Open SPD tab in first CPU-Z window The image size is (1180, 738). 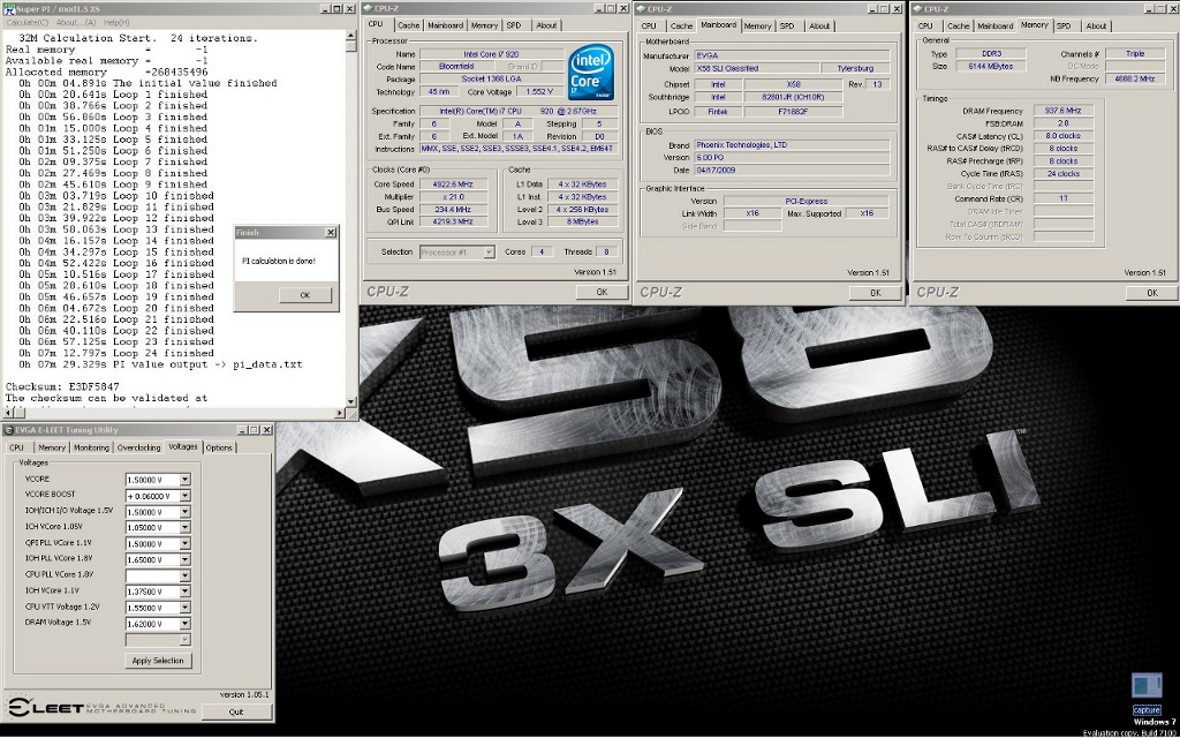514,26
